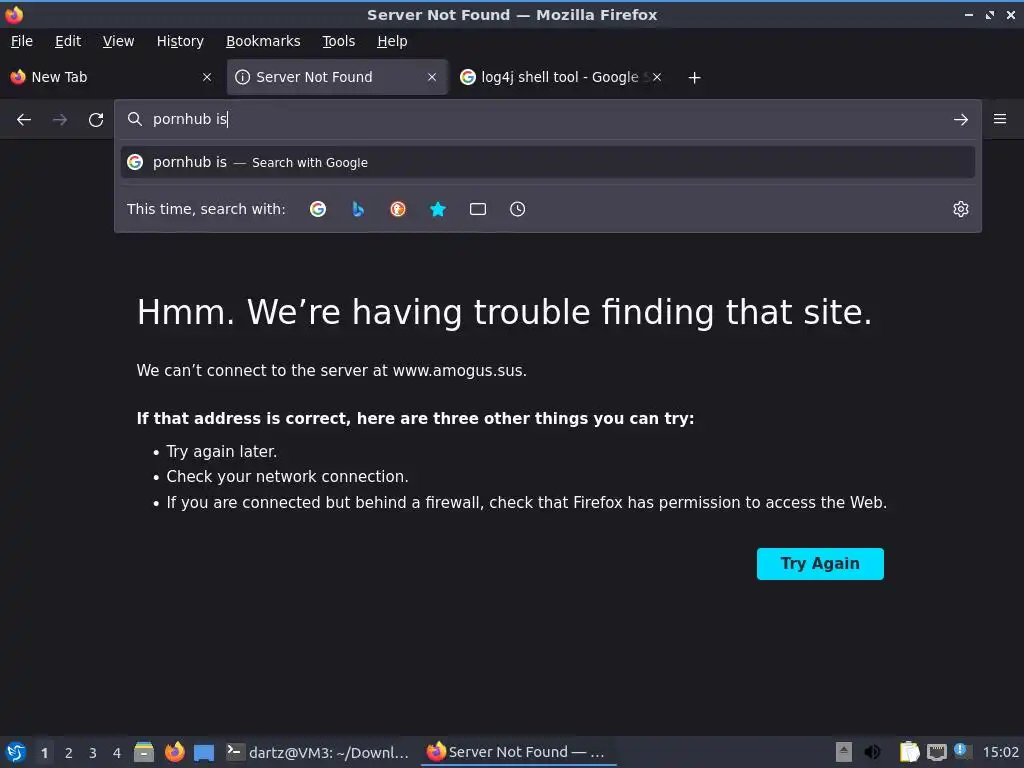Open the clipboard manager tray icon

909,752
